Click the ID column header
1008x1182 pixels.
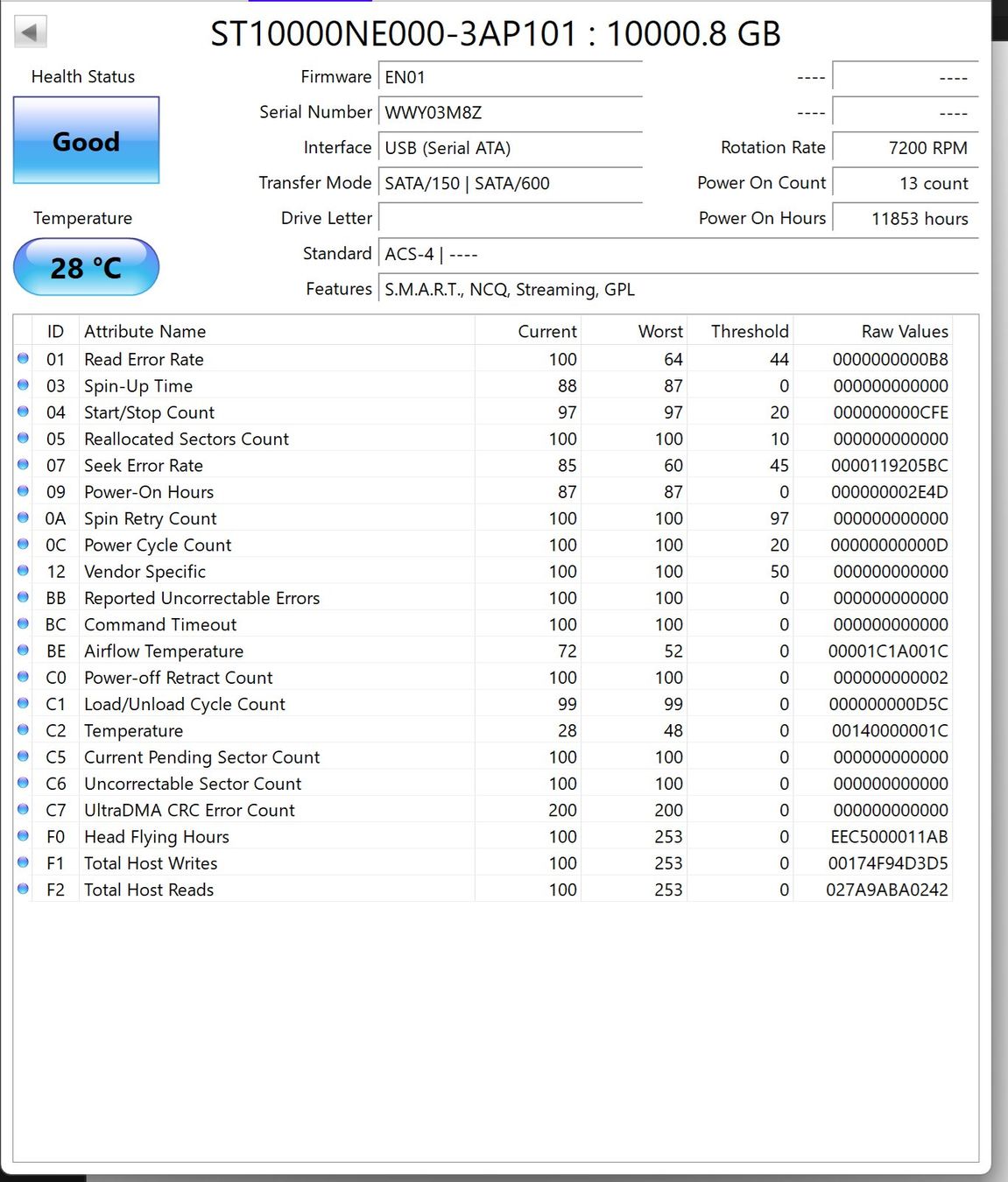[x=55, y=332]
